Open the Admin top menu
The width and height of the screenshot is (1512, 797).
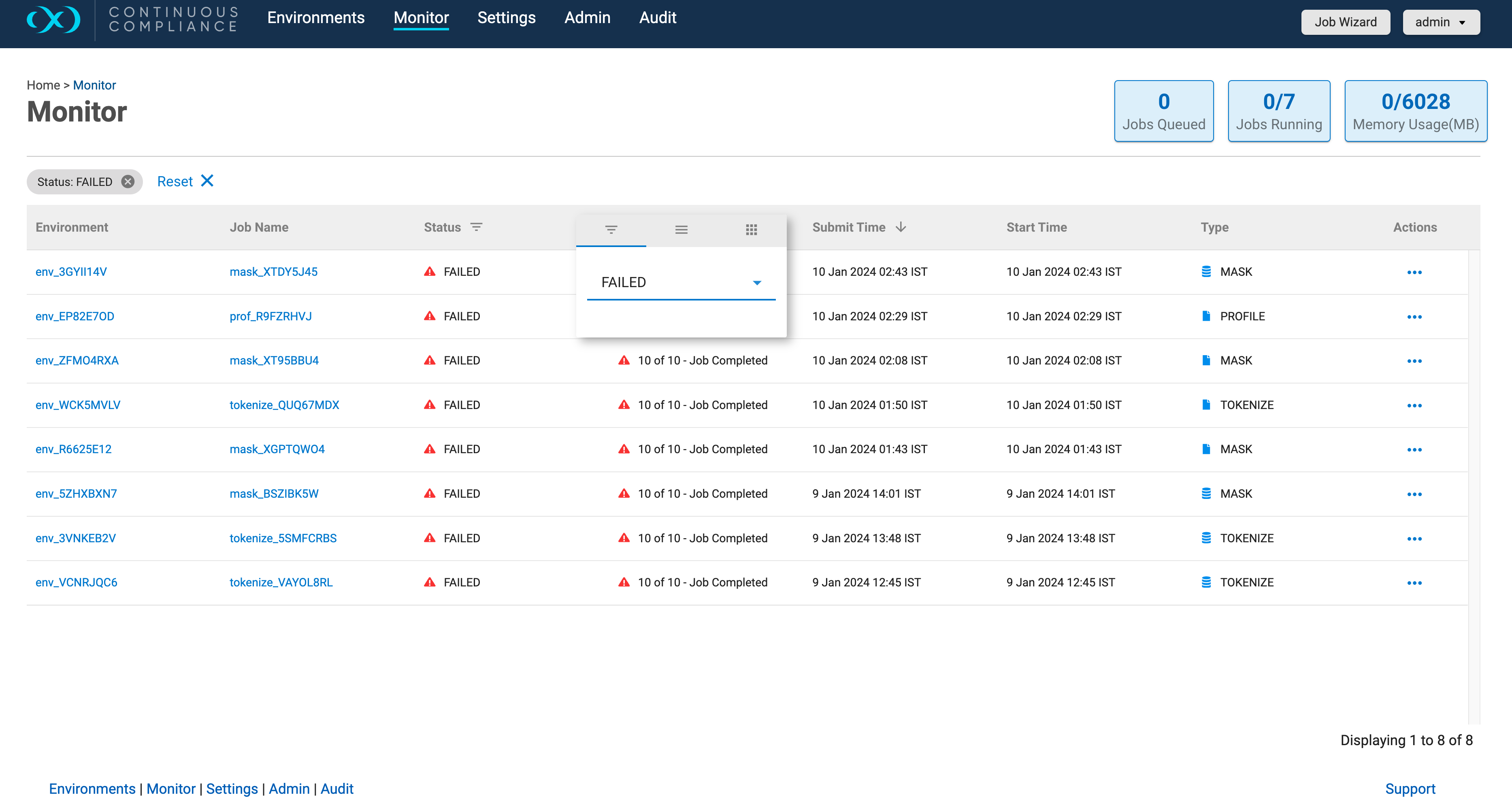588,17
